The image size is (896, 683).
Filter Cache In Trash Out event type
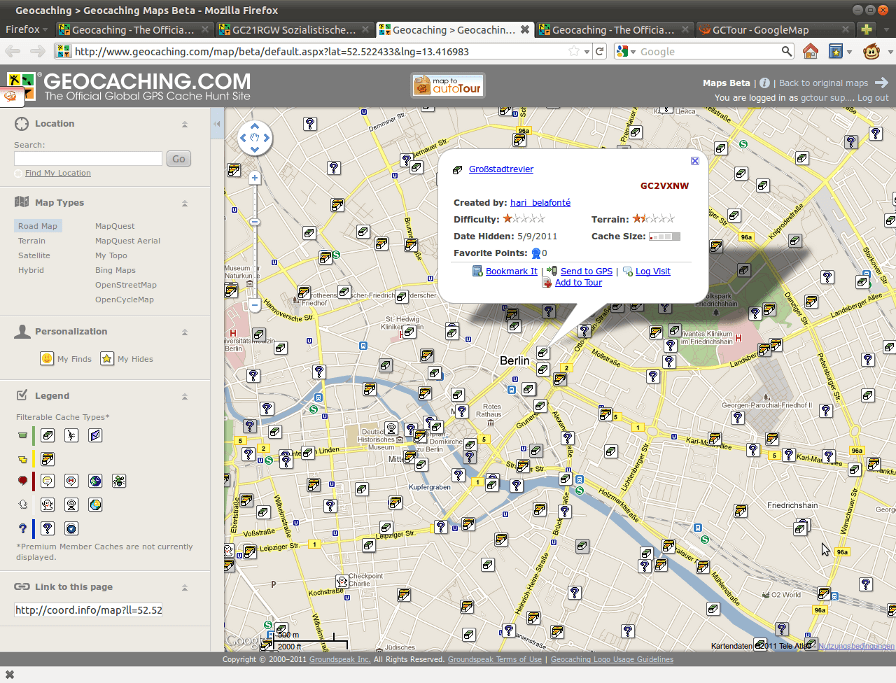(x=95, y=481)
